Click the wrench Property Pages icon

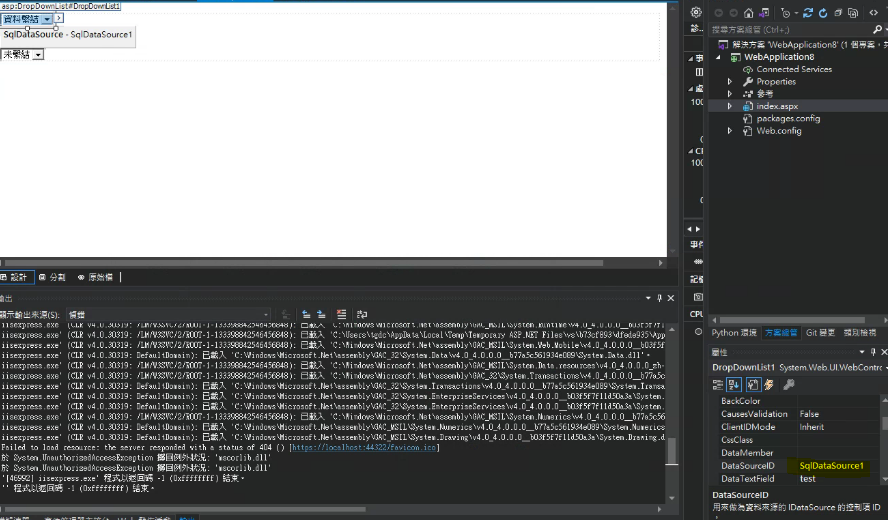coord(788,385)
